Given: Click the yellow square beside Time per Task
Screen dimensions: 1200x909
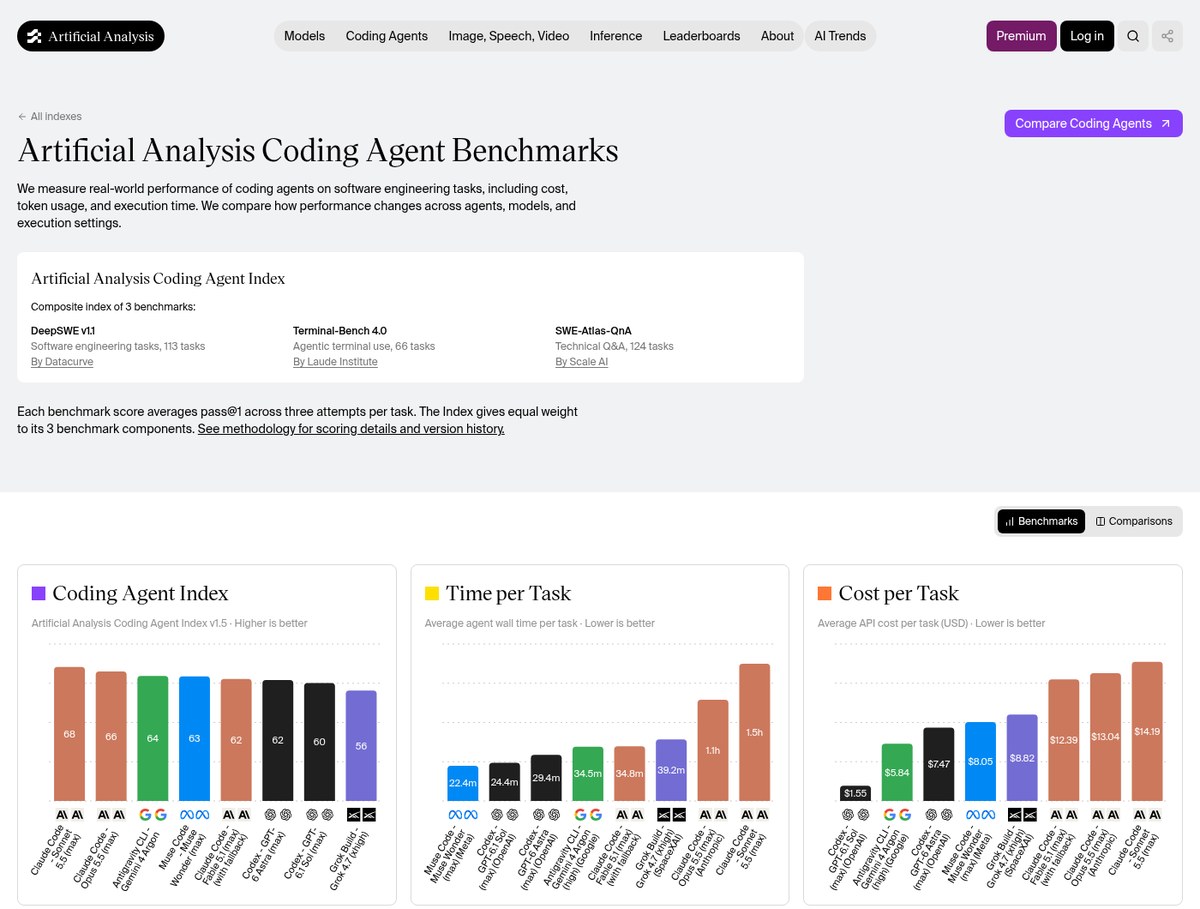Looking at the screenshot, I should pyautogui.click(x=432, y=594).
